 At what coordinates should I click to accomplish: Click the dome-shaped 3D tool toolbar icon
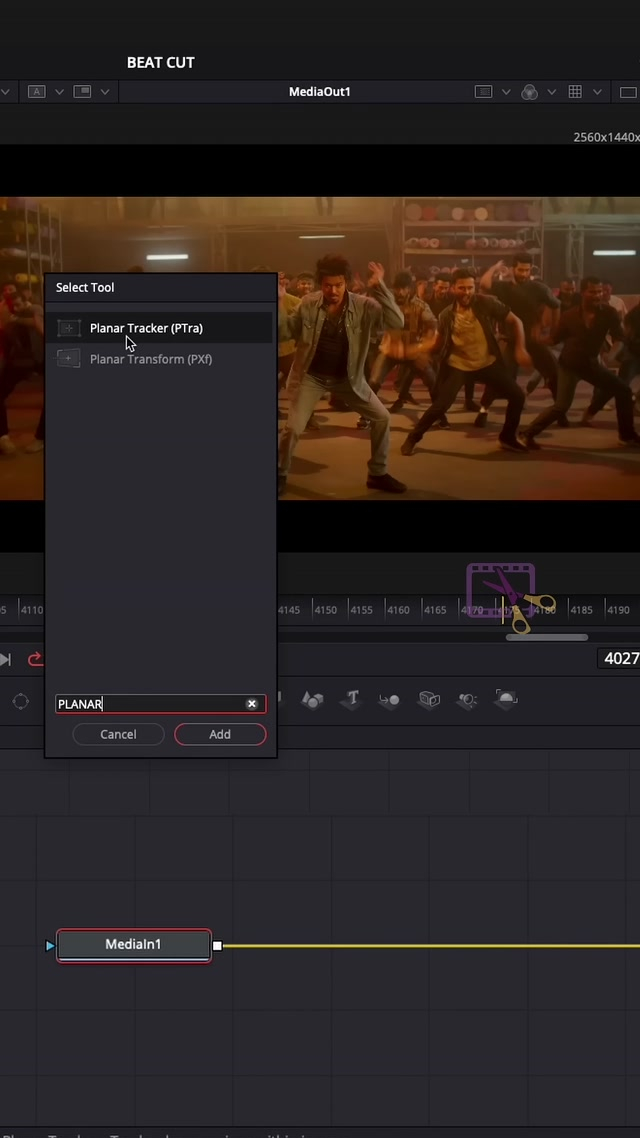coord(506,700)
